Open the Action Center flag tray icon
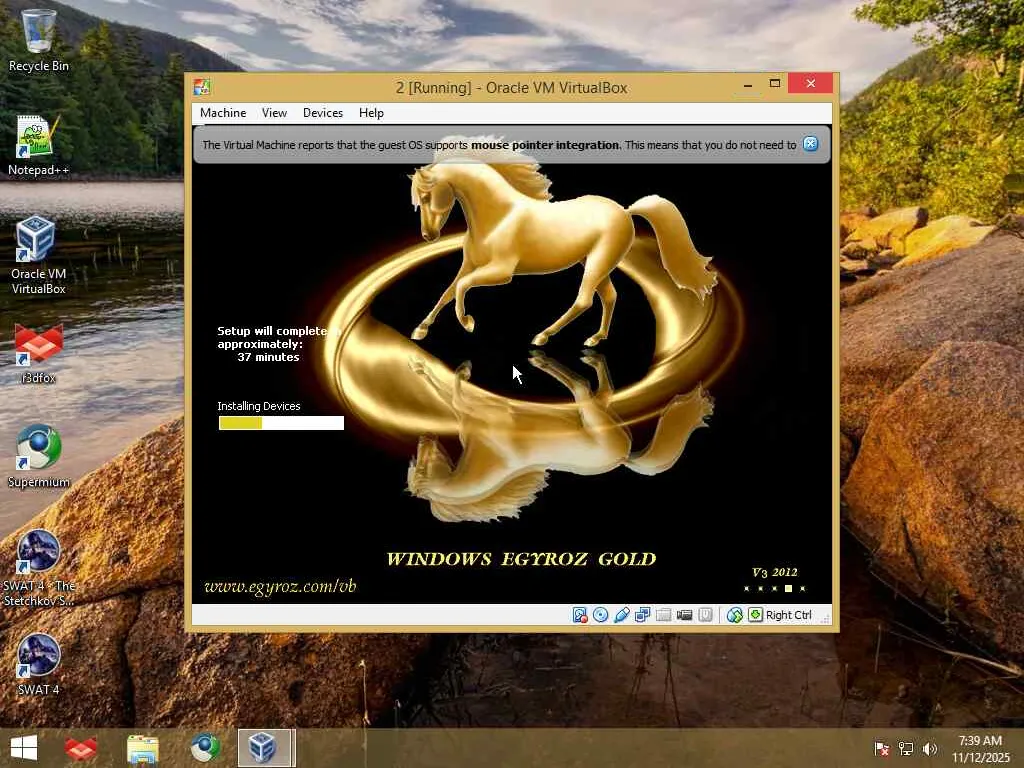The height and width of the screenshot is (768, 1024). (882, 748)
